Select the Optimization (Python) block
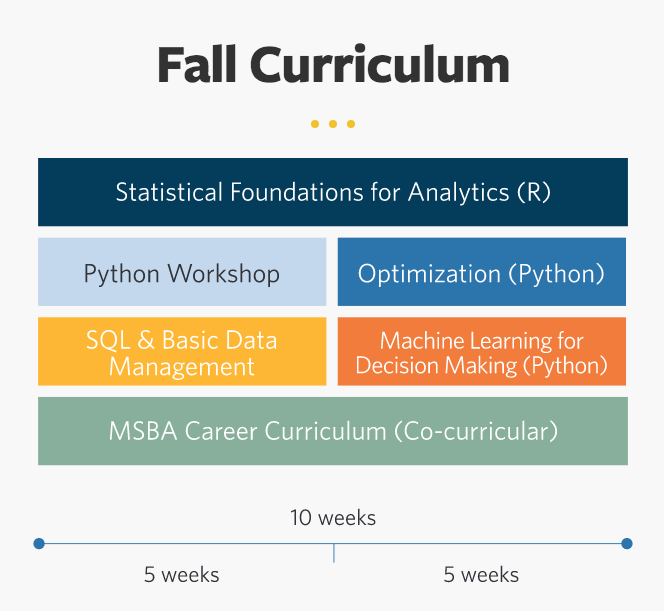 coord(481,272)
